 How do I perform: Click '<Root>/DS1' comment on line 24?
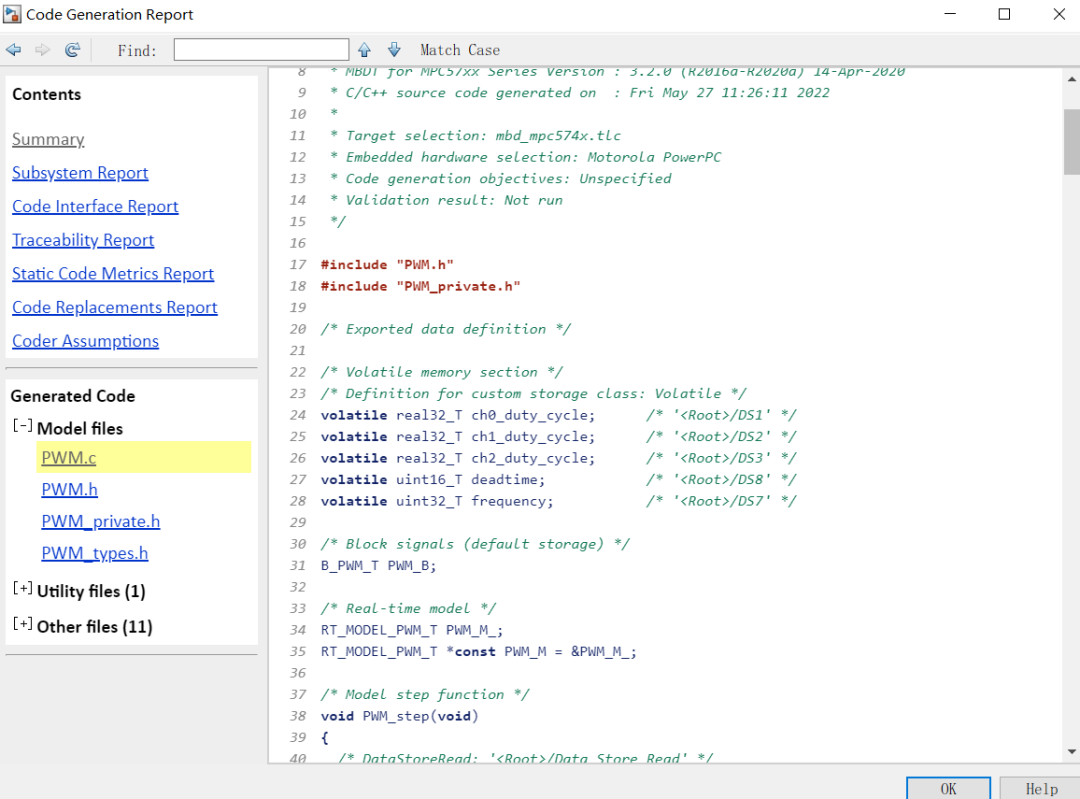[x=721, y=415]
